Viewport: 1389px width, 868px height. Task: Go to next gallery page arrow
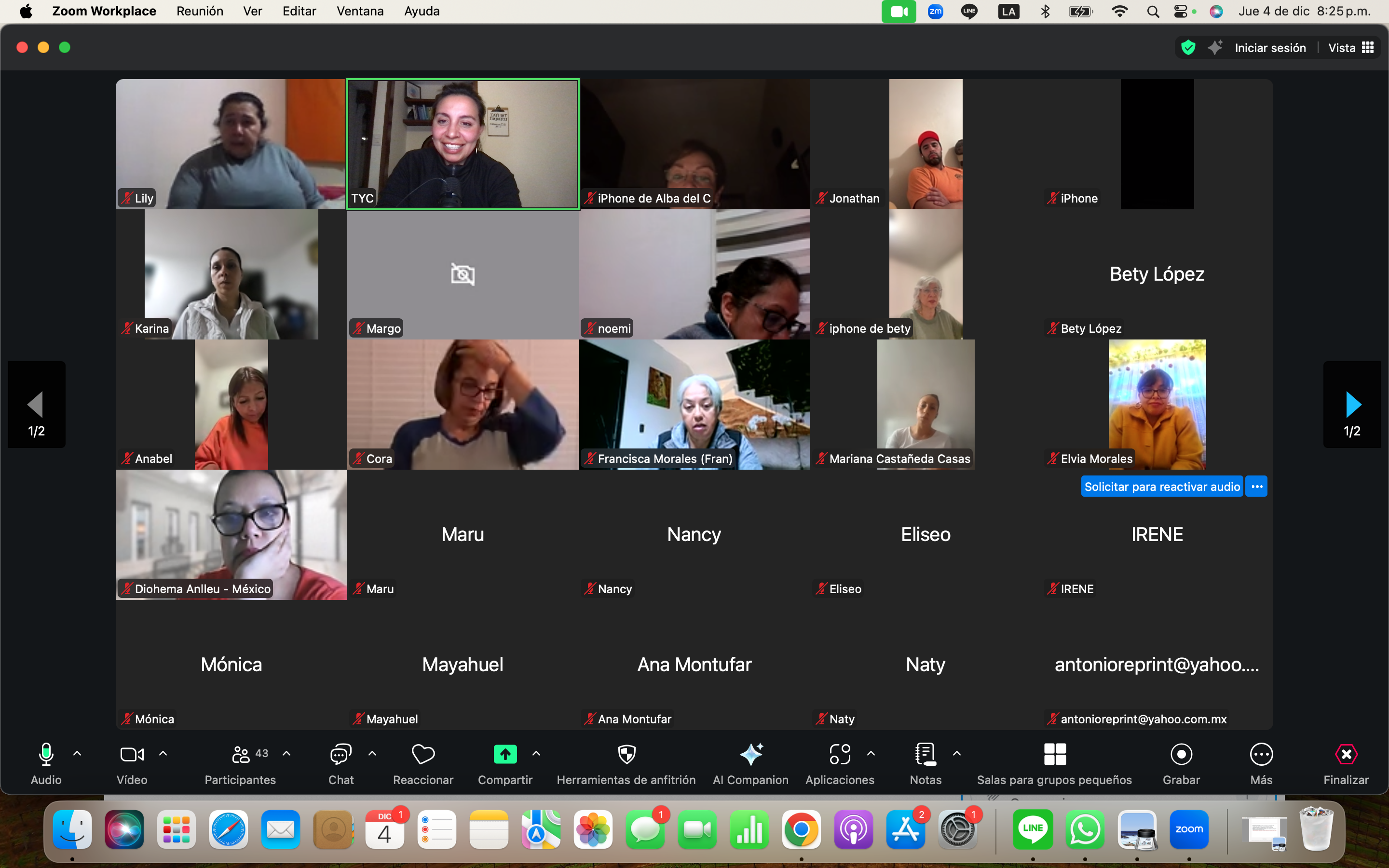pyautogui.click(x=1352, y=405)
